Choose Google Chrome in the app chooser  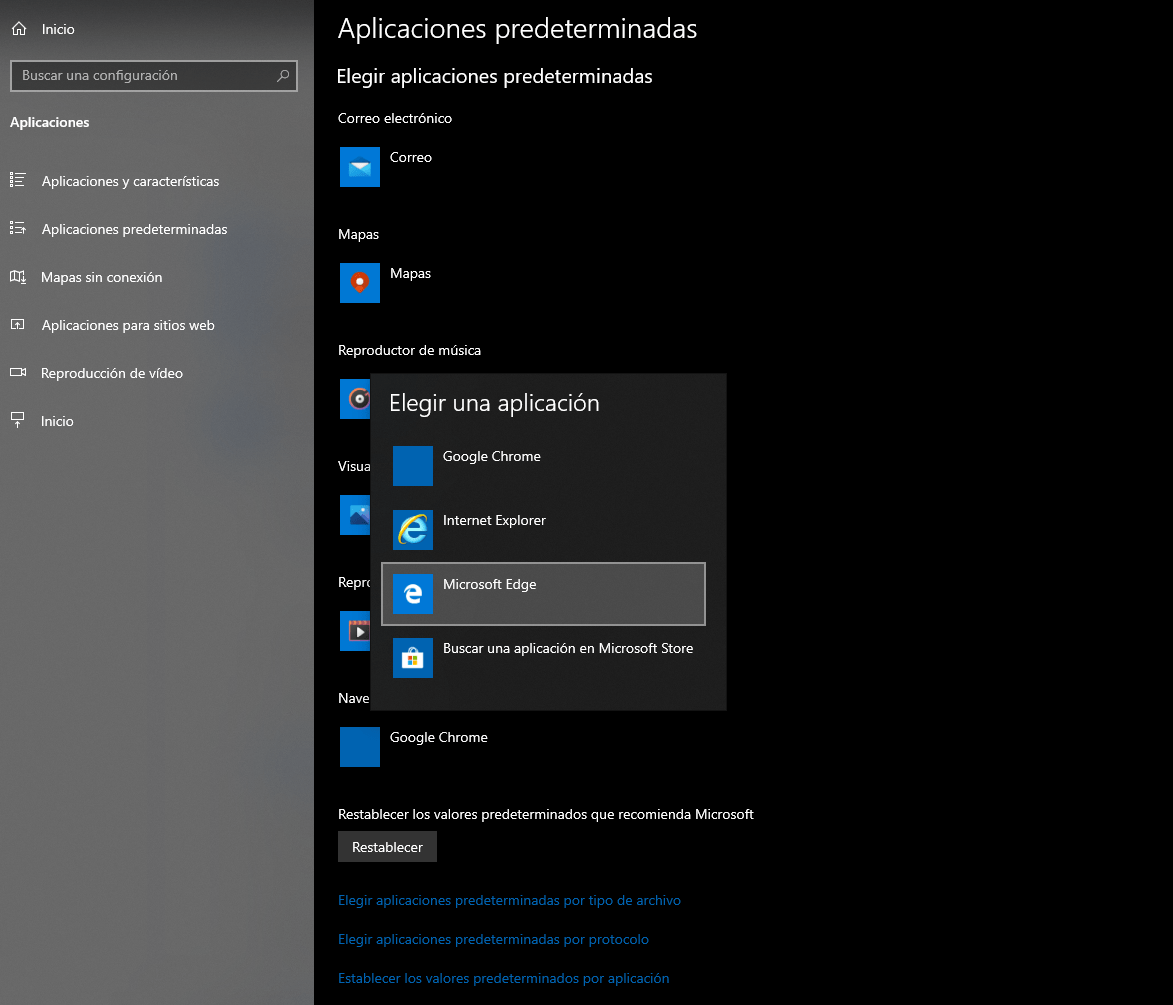pyautogui.click(x=544, y=465)
